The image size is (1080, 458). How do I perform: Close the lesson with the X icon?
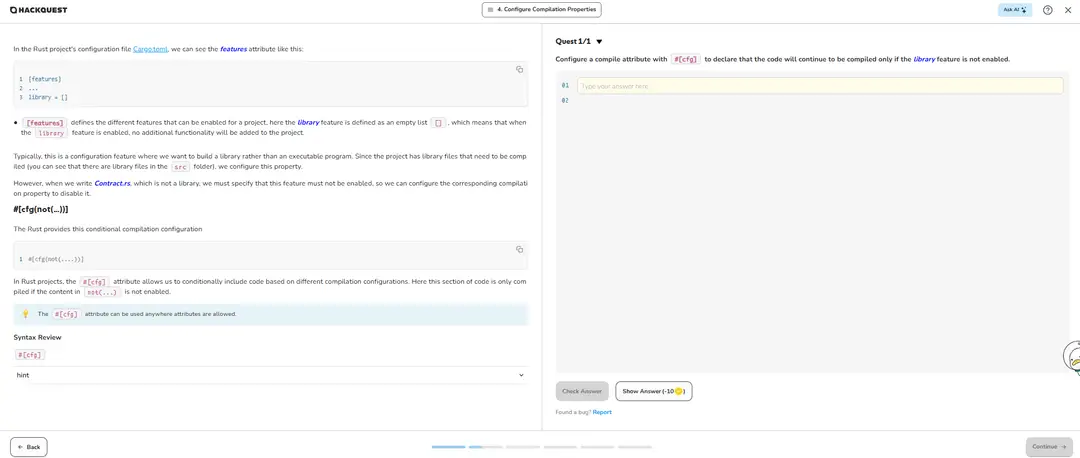click(x=1068, y=10)
